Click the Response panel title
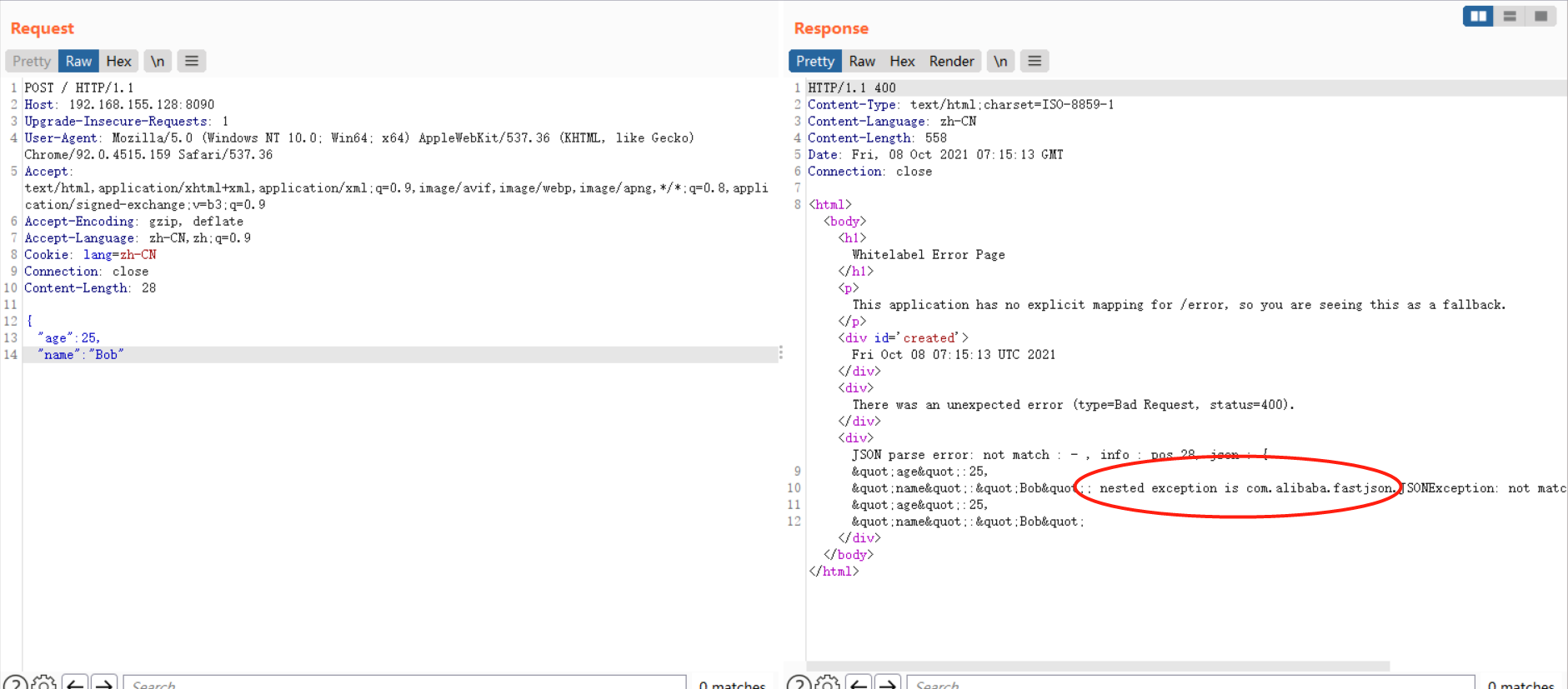 tap(831, 28)
